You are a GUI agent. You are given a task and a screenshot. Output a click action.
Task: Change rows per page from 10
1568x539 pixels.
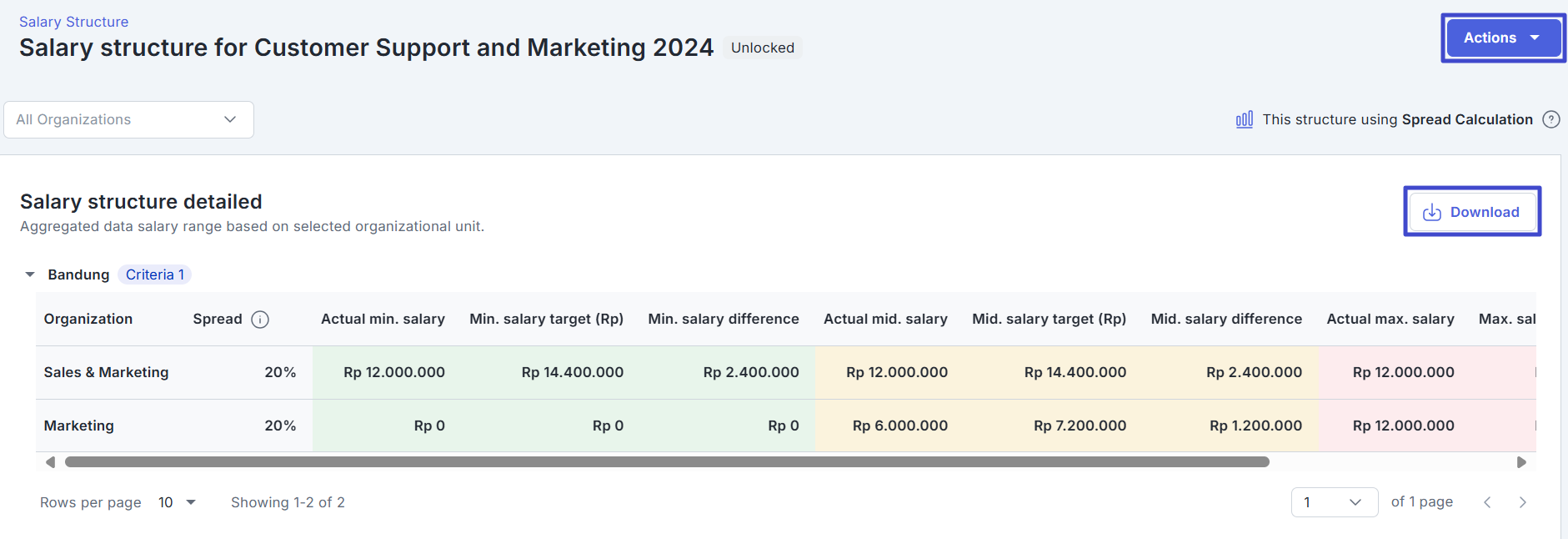coord(177,502)
